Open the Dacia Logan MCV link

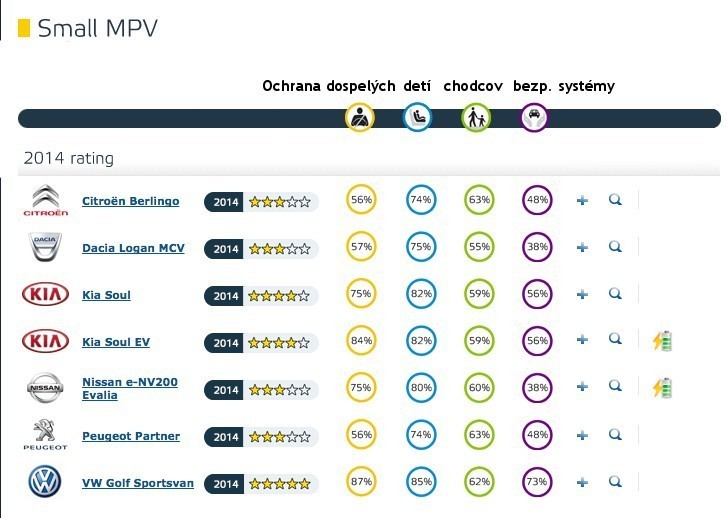(133, 248)
